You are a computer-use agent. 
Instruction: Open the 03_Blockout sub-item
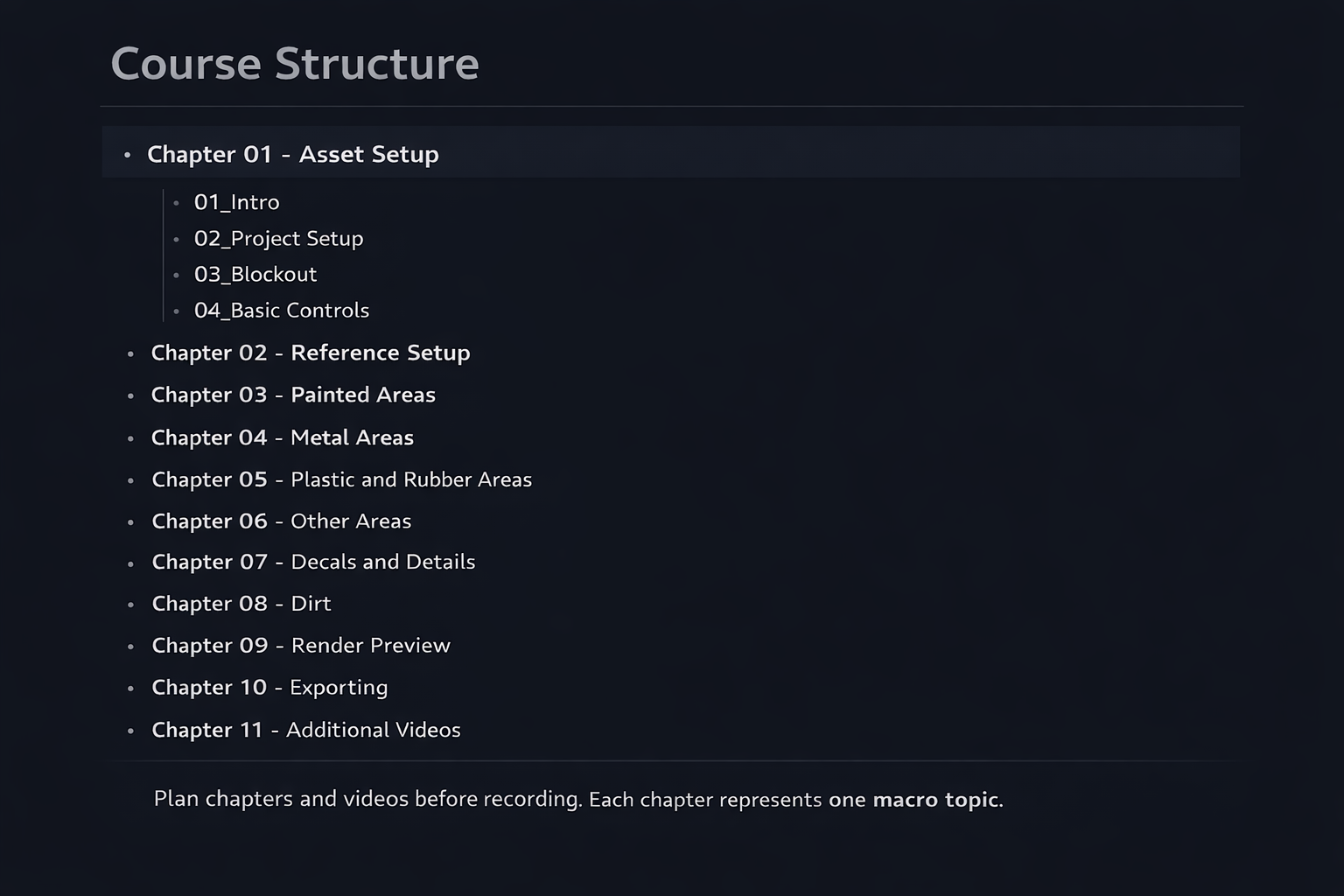255,274
